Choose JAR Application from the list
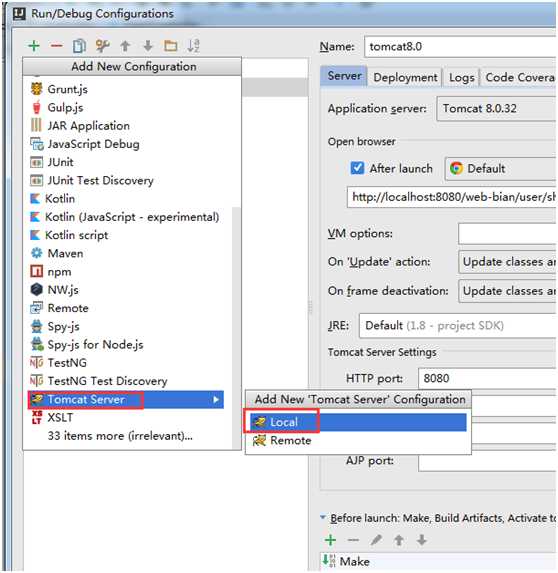This screenshot has height=573, width=558. pos(127,126)
